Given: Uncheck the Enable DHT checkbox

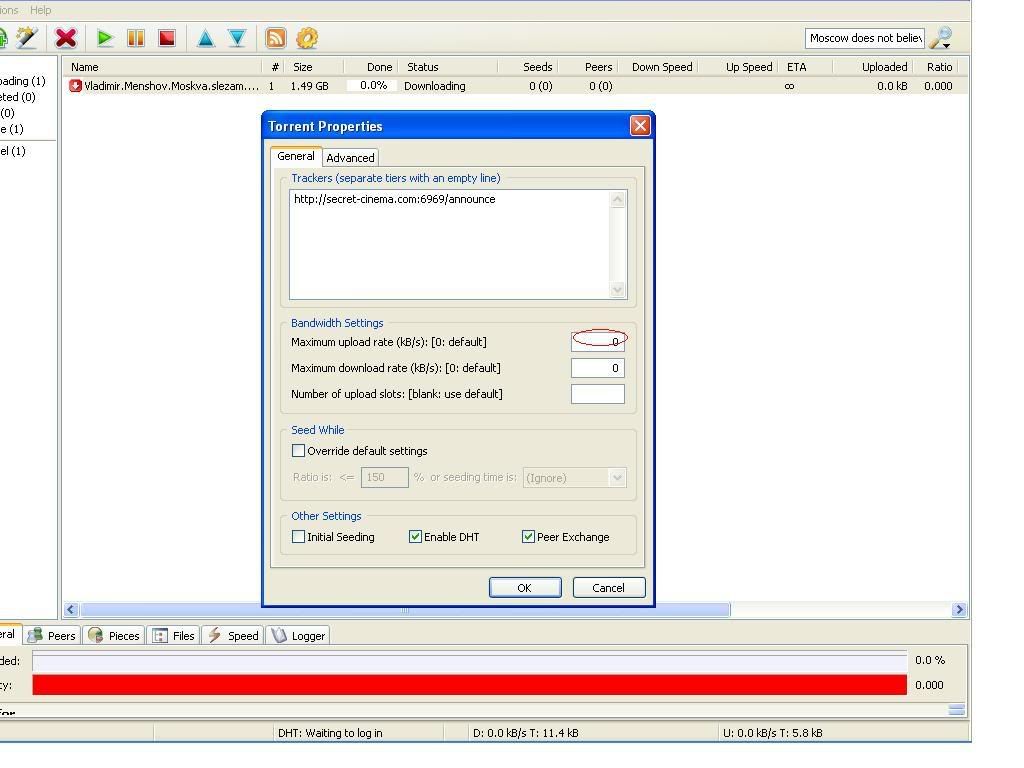Looking at the screenshot, I should click(x=416, y=537).
